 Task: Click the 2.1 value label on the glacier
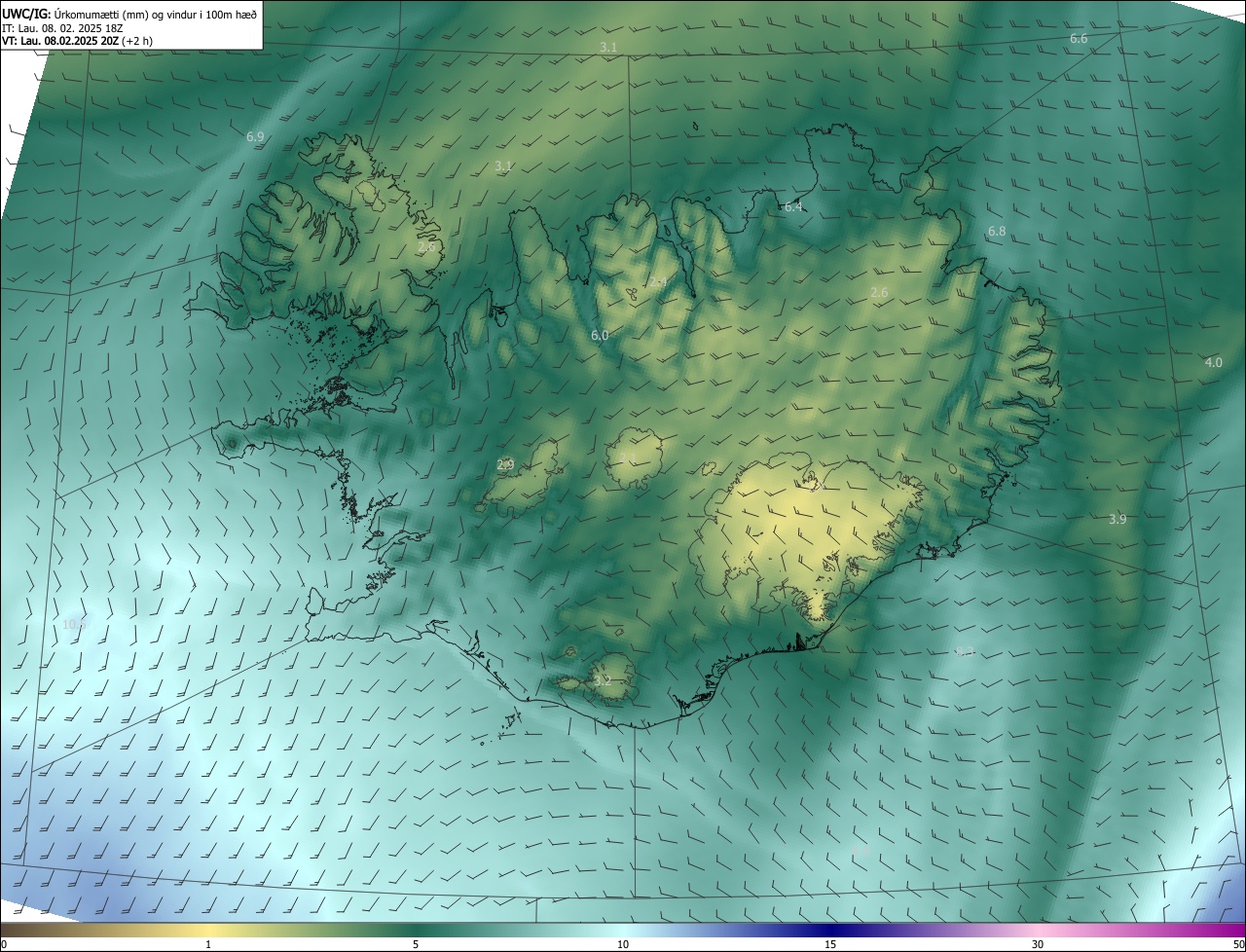628,458
